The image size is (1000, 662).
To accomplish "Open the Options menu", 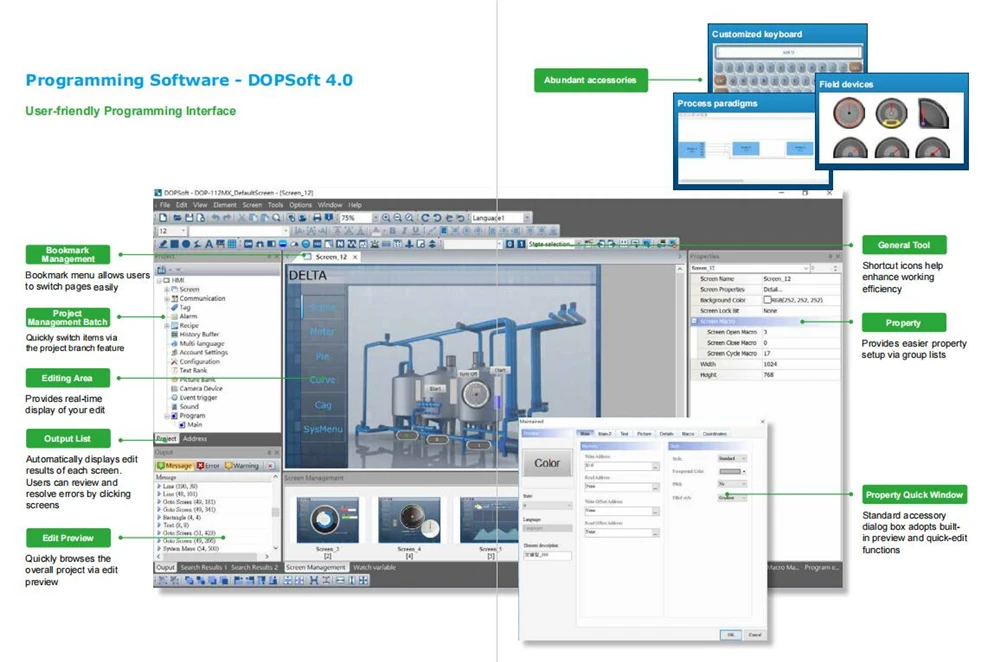I will tap(300, 205).
